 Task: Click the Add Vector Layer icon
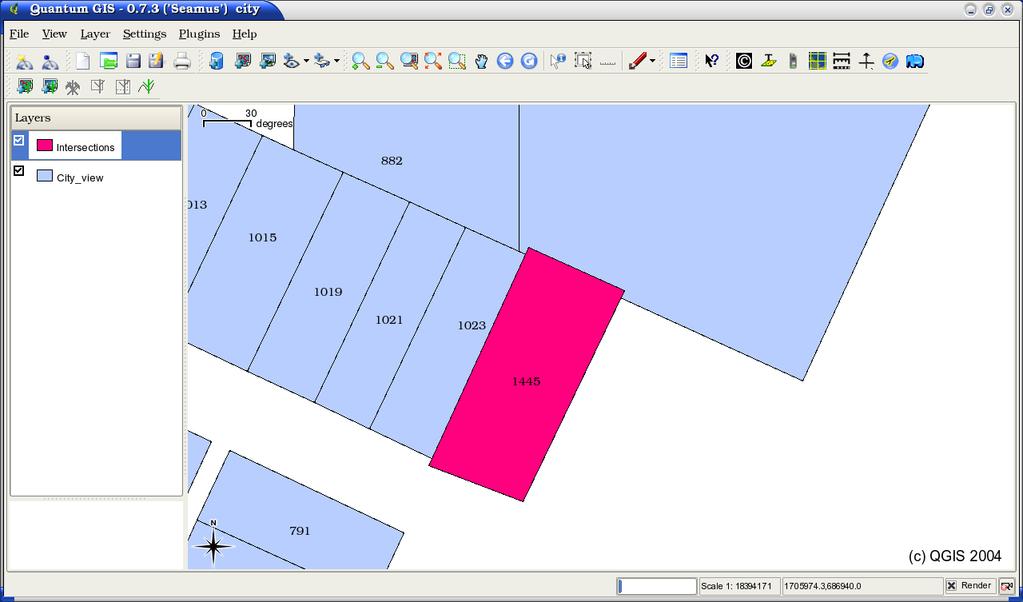pos(243,61)
